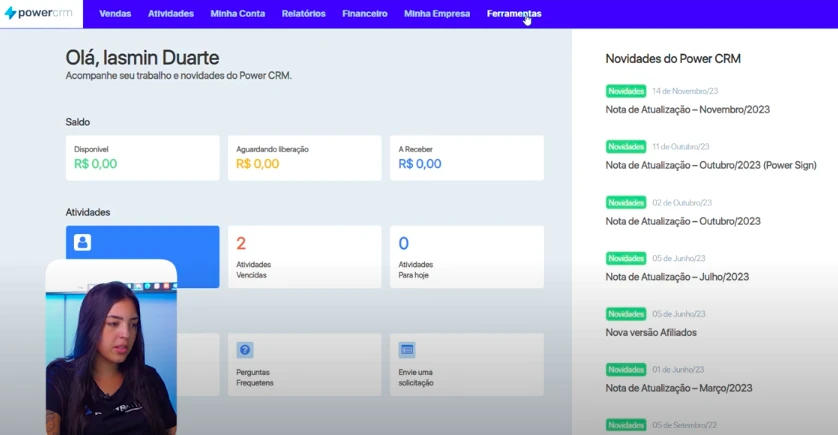The image size is (838, 435).
Task: Click Novidades tag dated 05 de Setembro/22
Action: pyautogui.click(x=626, y=425)
